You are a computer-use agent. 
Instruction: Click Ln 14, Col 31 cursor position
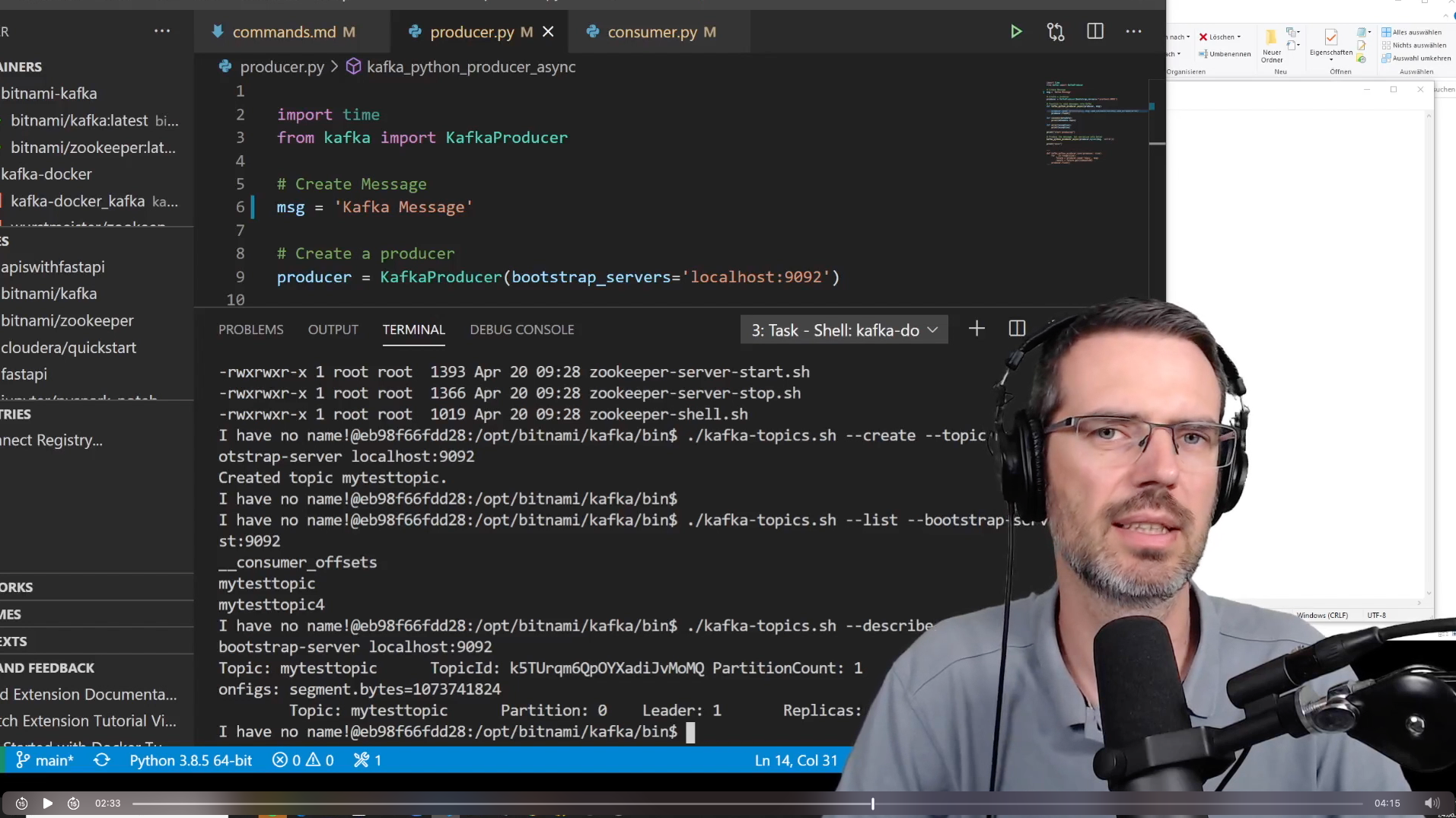click(x=795, y=760)
